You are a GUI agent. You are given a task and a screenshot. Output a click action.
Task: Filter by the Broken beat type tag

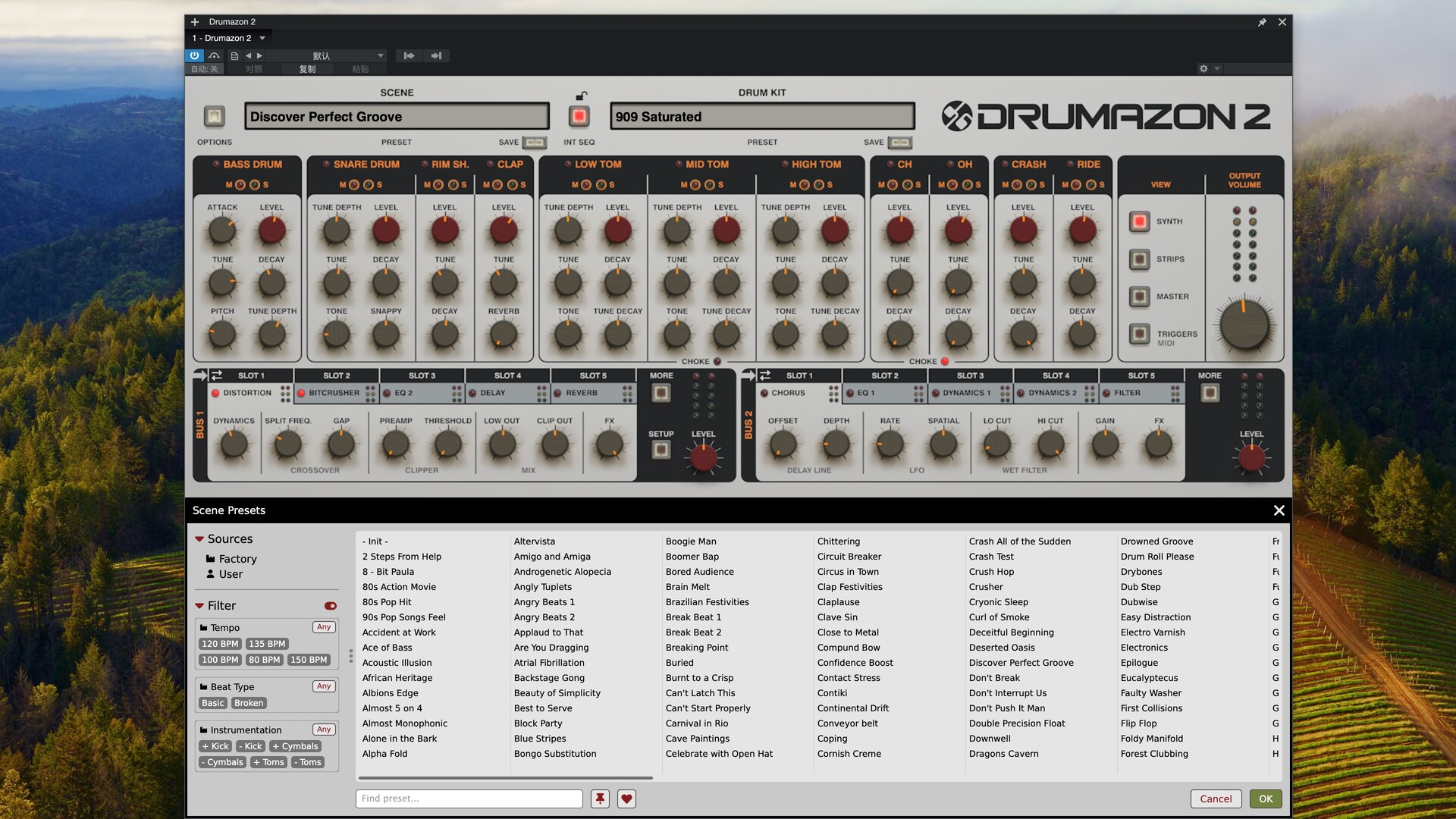pyautogui.click(x=249, y=703)
